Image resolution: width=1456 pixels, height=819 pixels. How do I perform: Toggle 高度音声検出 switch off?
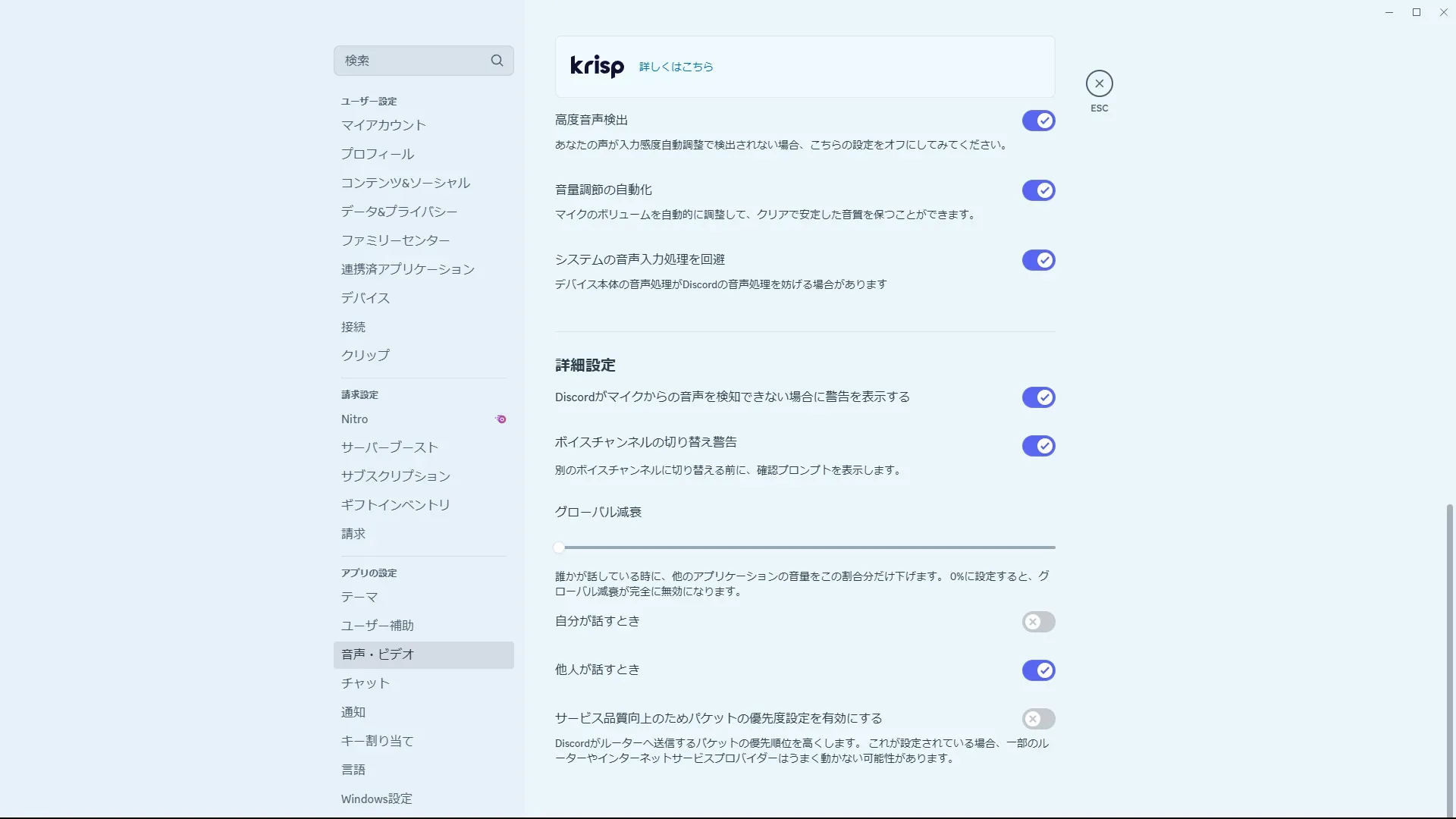1038,121
